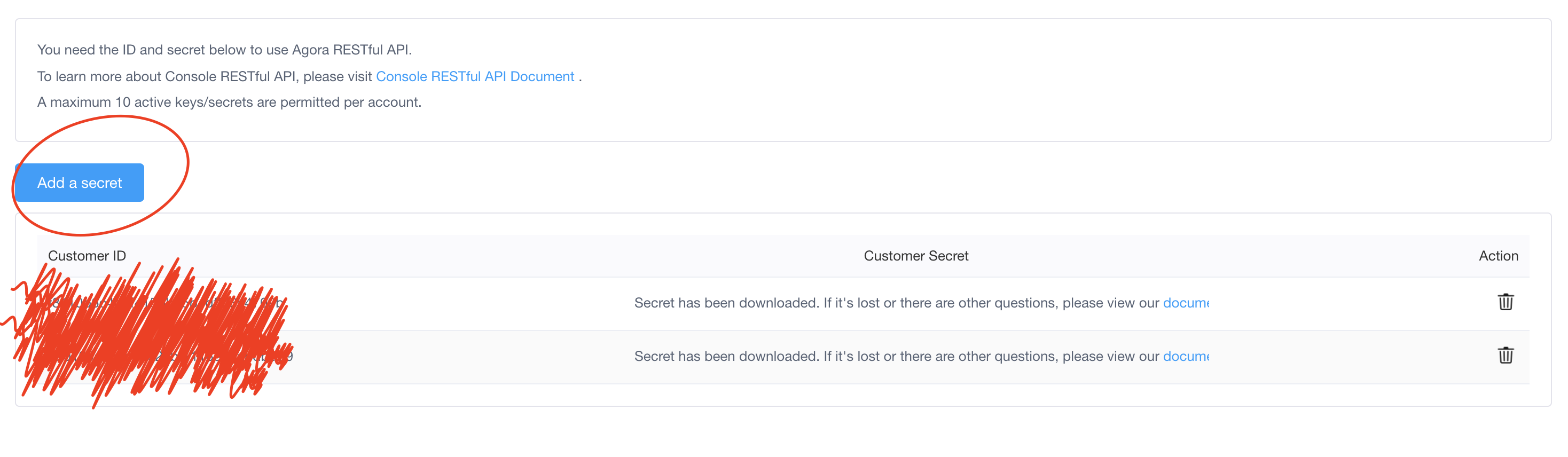Delete the first customer secret via trash icon
Screen dimensions: 1568x457
point(1506,302)
